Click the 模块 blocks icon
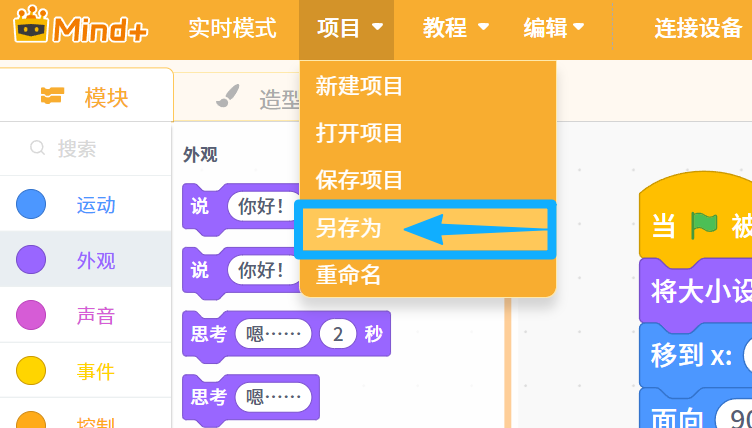This screenshot has width=752, height=428. coord(52,95)
